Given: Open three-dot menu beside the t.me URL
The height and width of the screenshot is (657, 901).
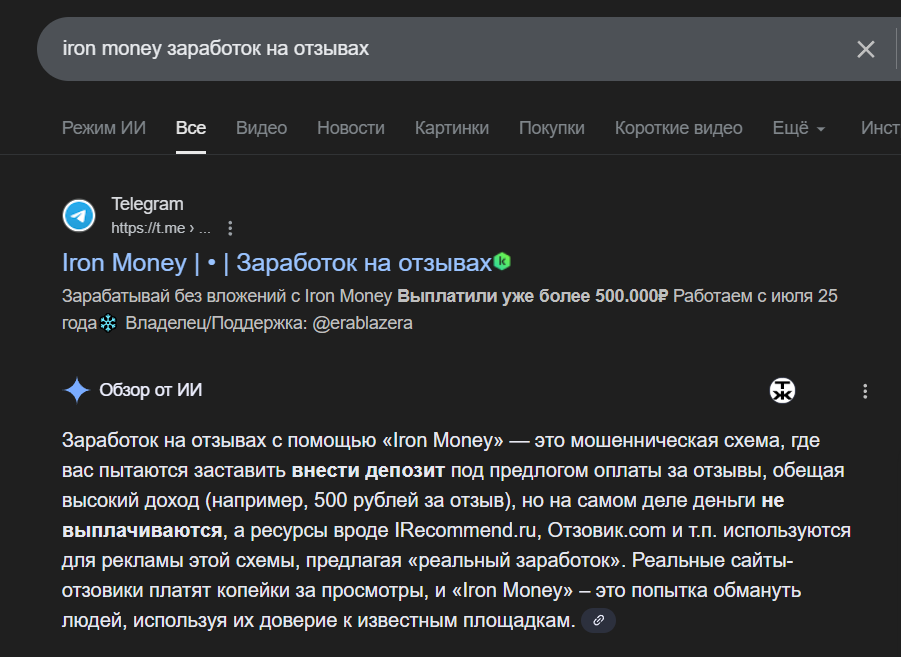Looking at the screenshot, I should point(230,228).
